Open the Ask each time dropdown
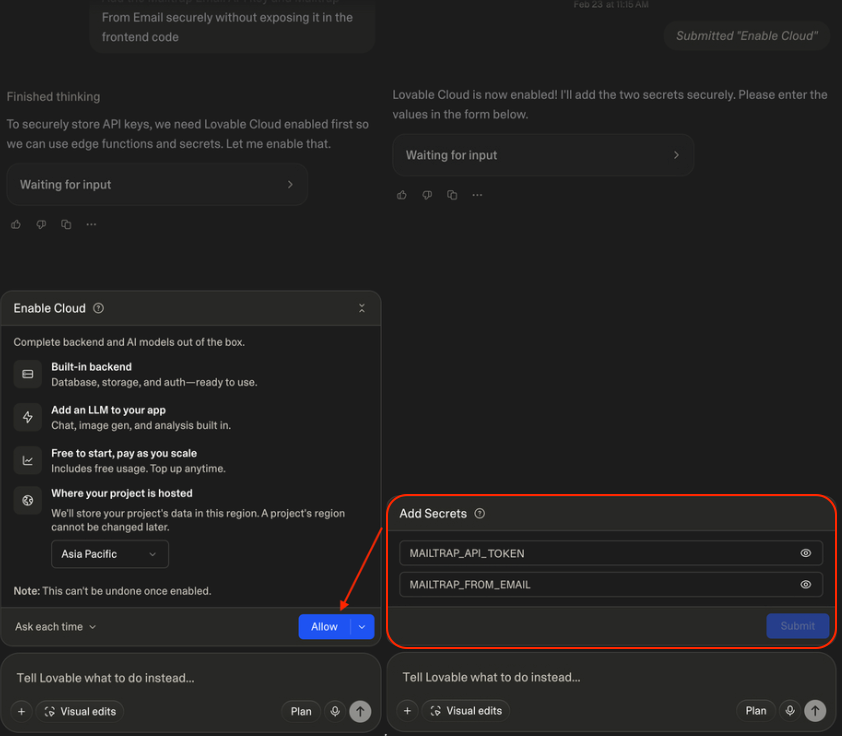Screen dimensions: 842x736 point(55,626)
